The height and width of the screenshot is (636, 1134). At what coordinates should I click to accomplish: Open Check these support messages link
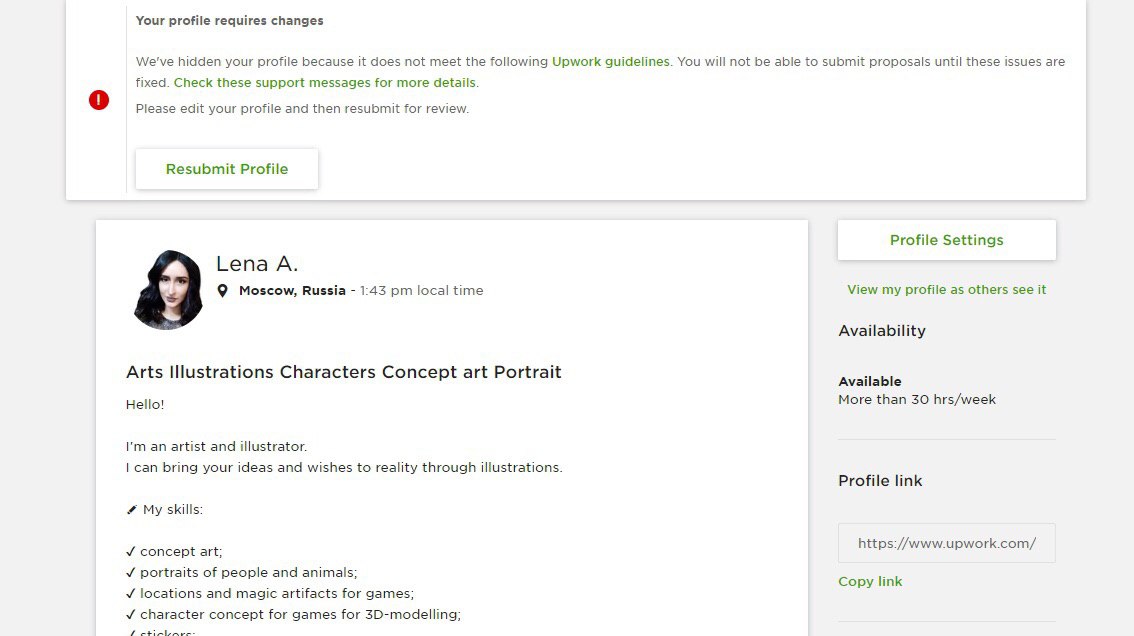(325, 82)
